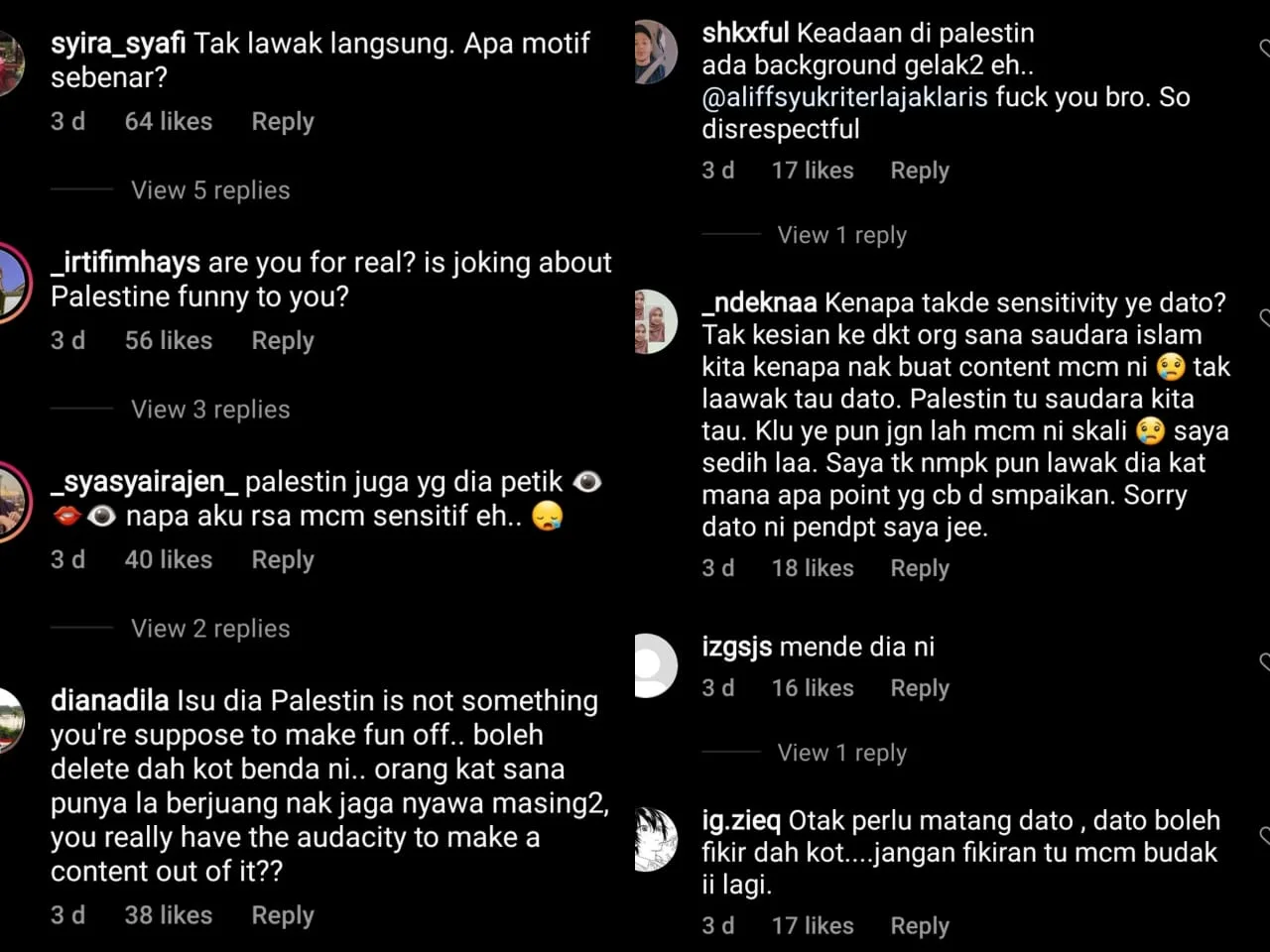Viewport: 1270px width, 952px height.
Task: View the 64 likes on syira_syafi's comment
Action: (x=169, y=122)
